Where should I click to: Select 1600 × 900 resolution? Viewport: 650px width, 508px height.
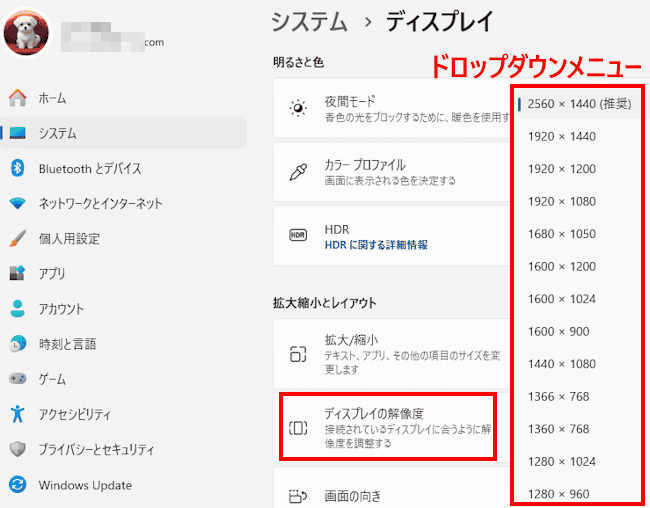558,331
